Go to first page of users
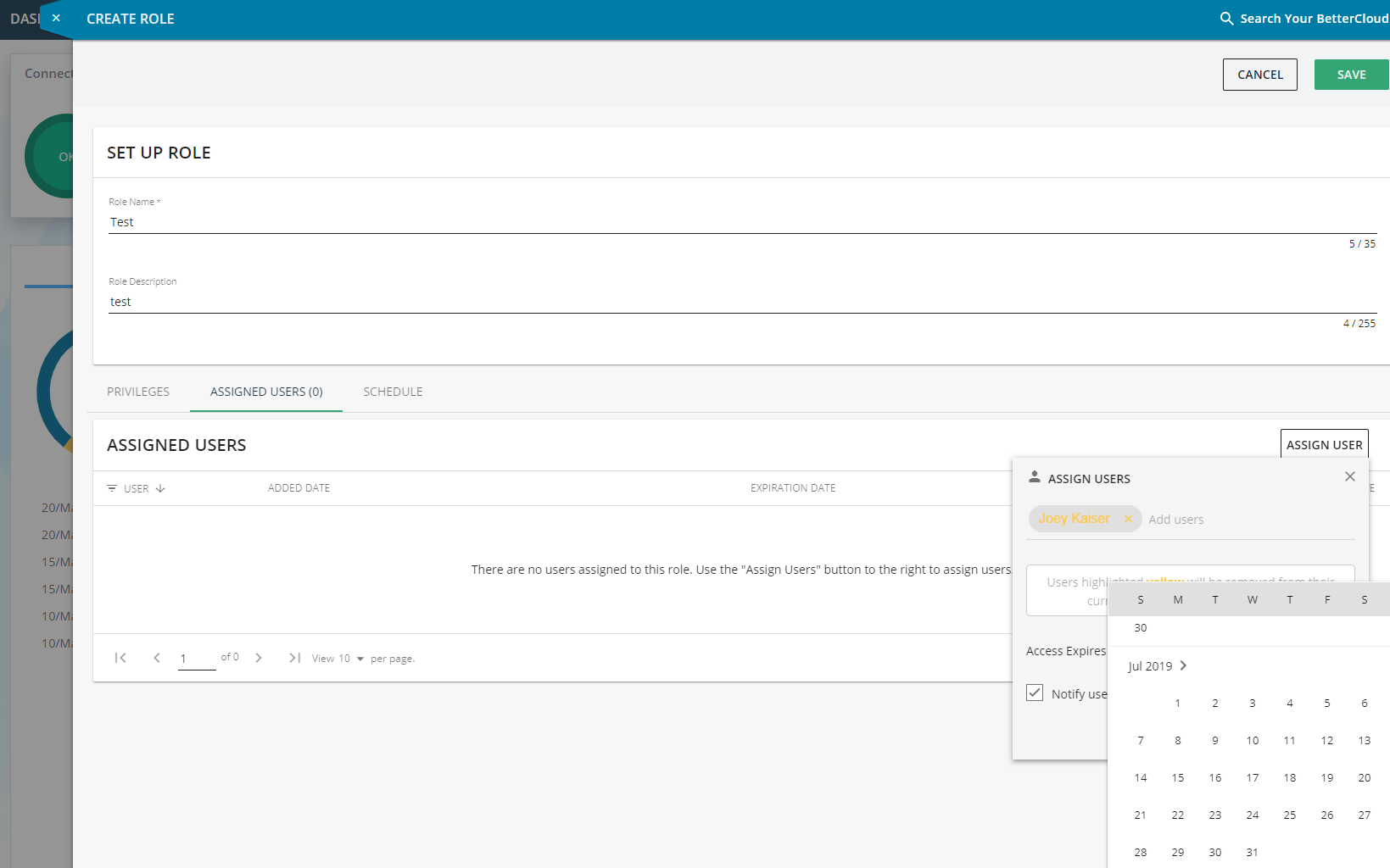Image resolution: width=1390 pixels, height=868 pixels. [x=120, y=658]
